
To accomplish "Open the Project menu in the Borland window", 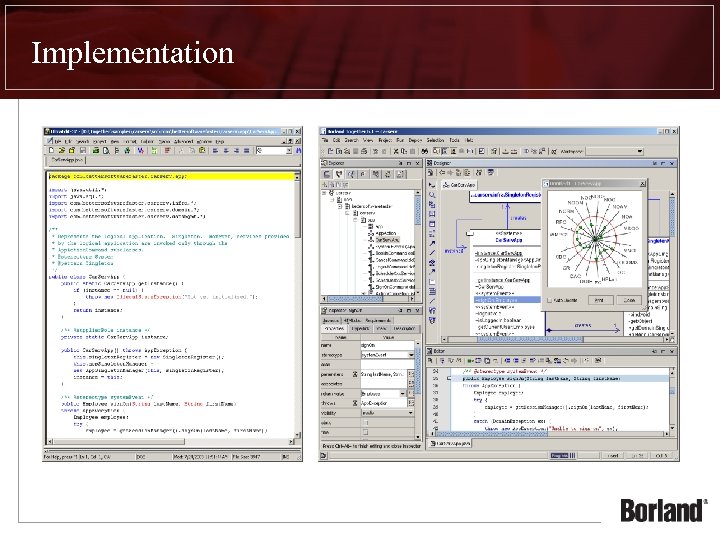I will coord(385,140).
